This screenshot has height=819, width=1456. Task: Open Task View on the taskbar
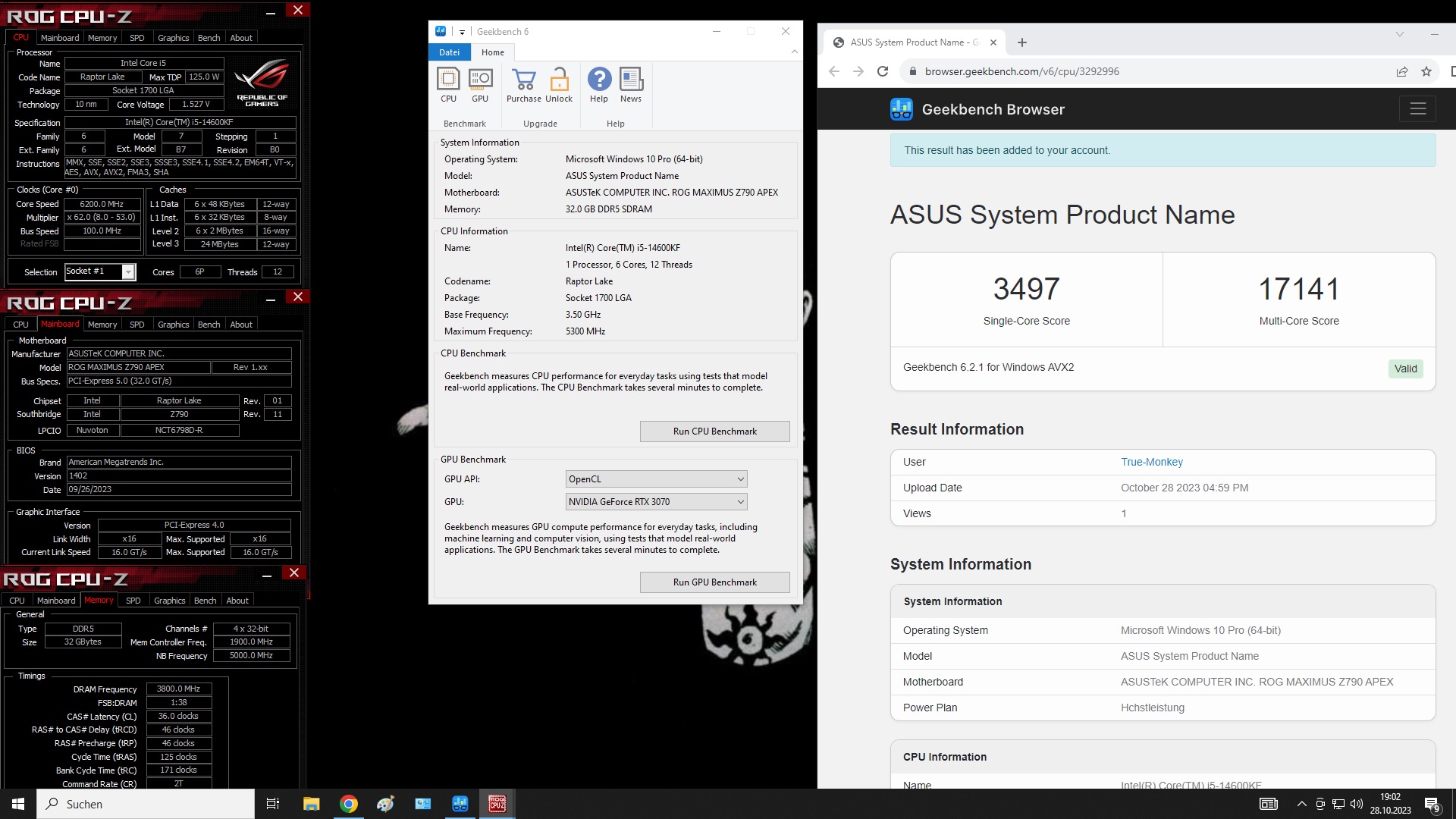273,804
